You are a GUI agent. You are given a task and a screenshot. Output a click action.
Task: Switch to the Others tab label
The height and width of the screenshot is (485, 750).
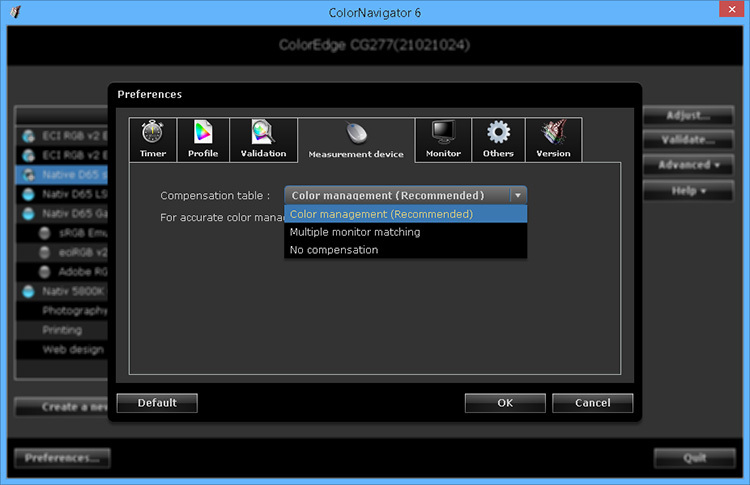(x=498, y=154)
